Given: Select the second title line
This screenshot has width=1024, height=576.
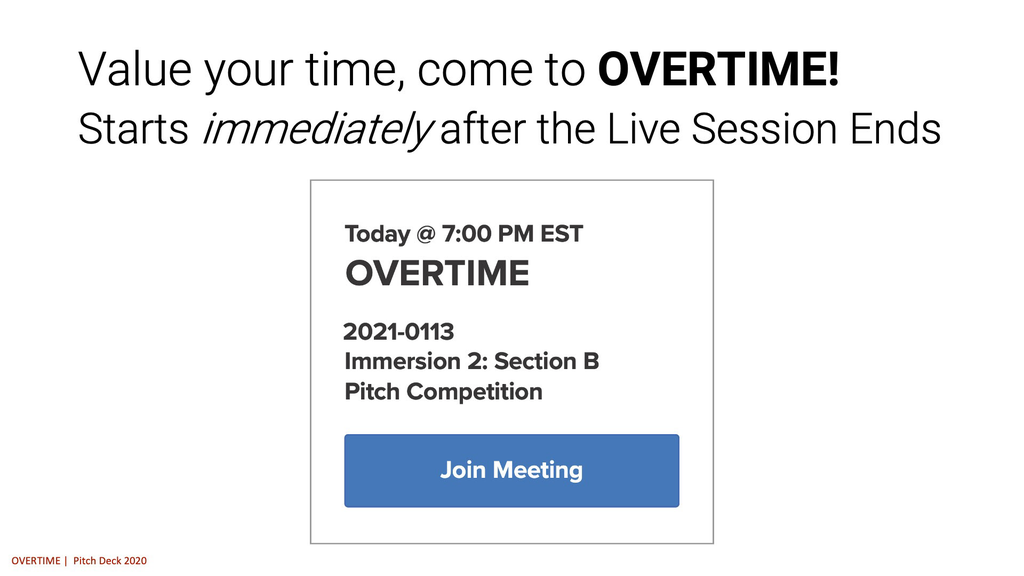Looking at the screenshot, I should 510,128.
